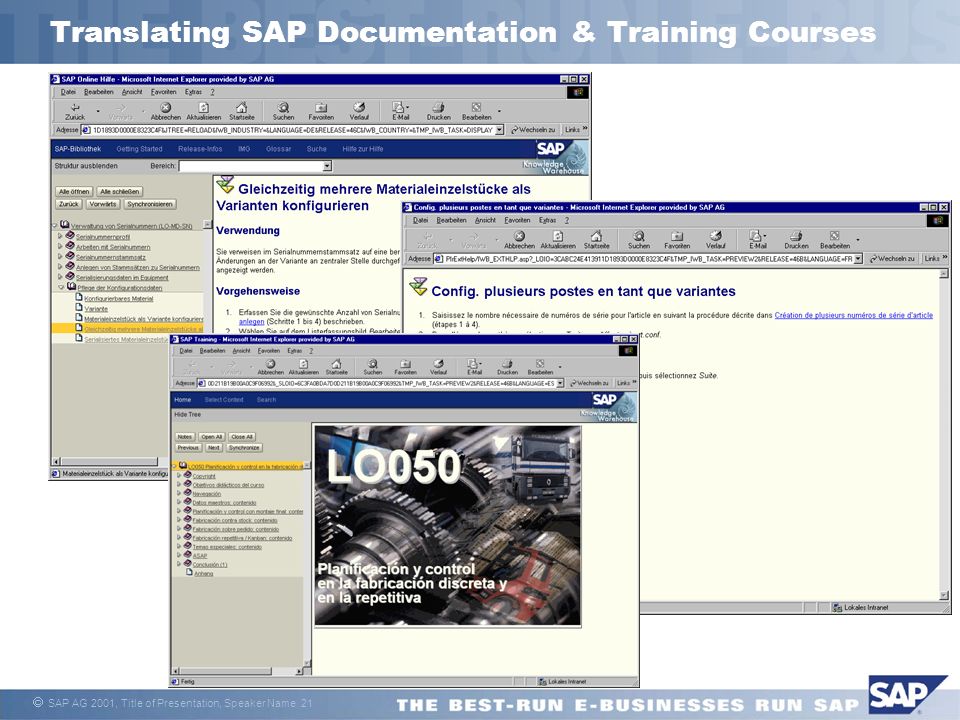
Task: Click Next button in SAP Training tree panel
Action: coord(213,448)
